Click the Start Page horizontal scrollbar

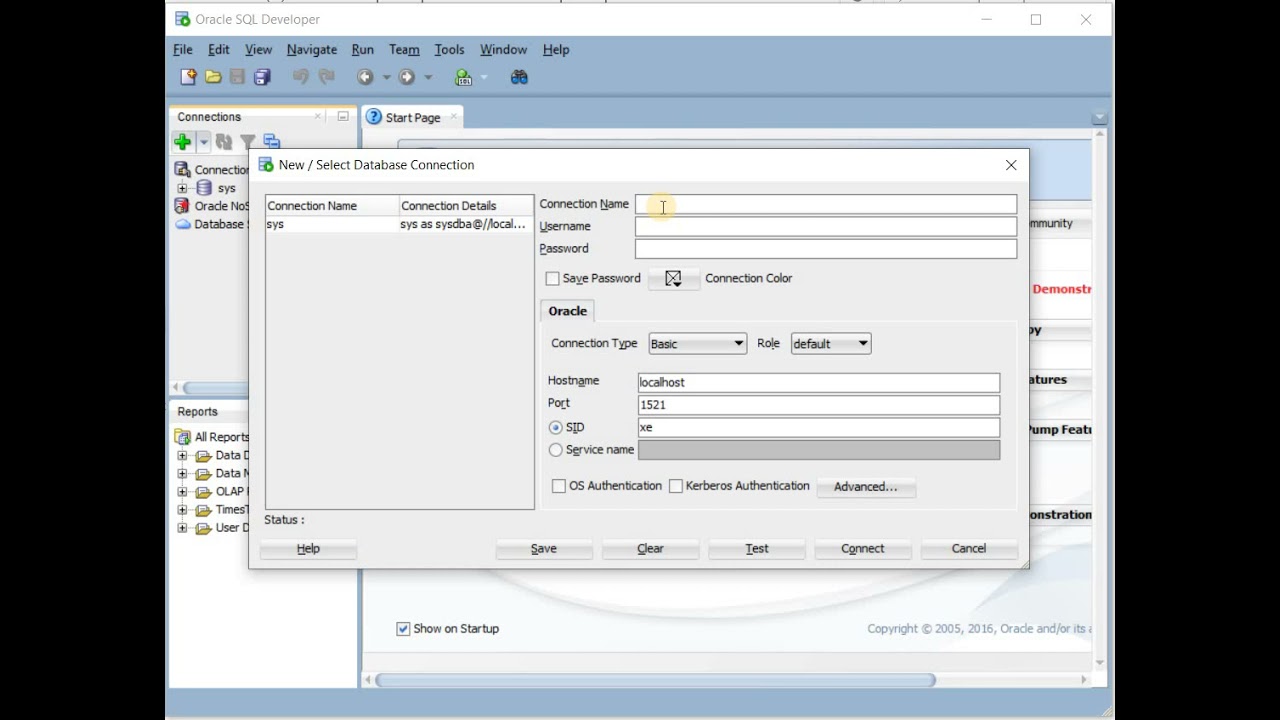click(x=656, y=680)
